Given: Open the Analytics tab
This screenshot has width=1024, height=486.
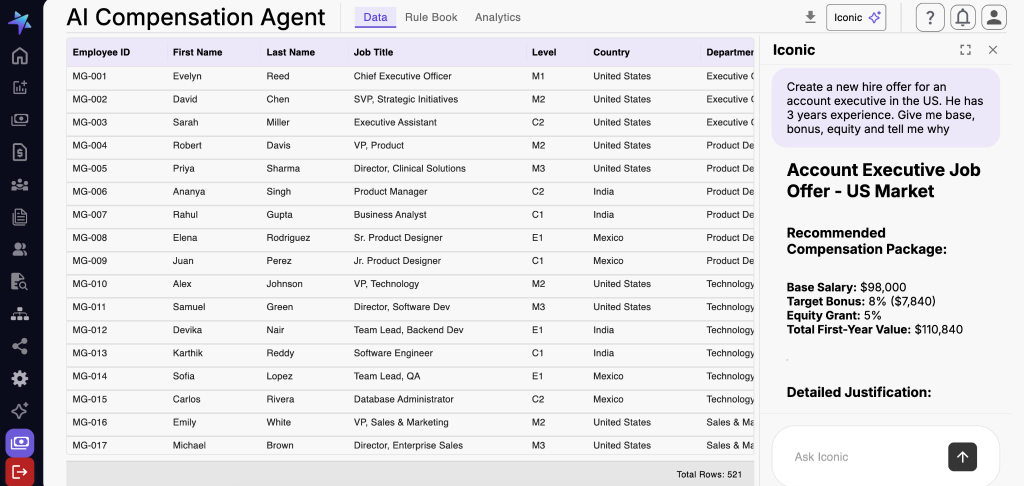Looking at the screenshot, I should [497, 17].
